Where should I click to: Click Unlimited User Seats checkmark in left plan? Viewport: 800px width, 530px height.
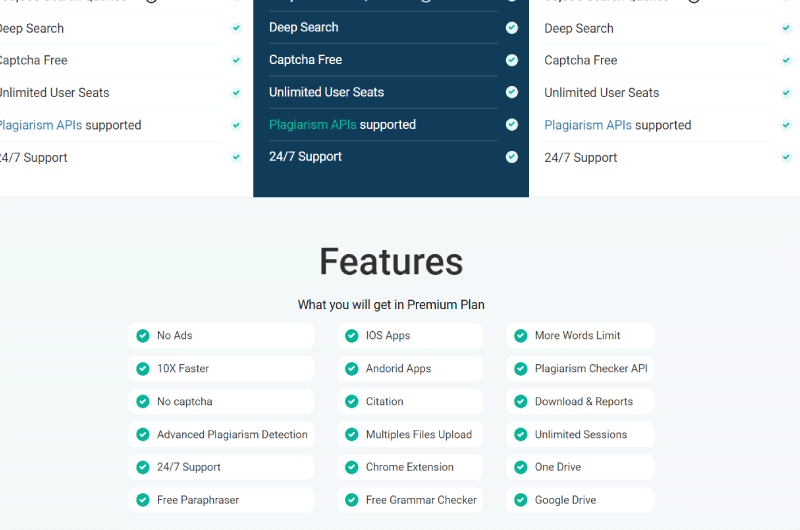click(x=236, y=93)
